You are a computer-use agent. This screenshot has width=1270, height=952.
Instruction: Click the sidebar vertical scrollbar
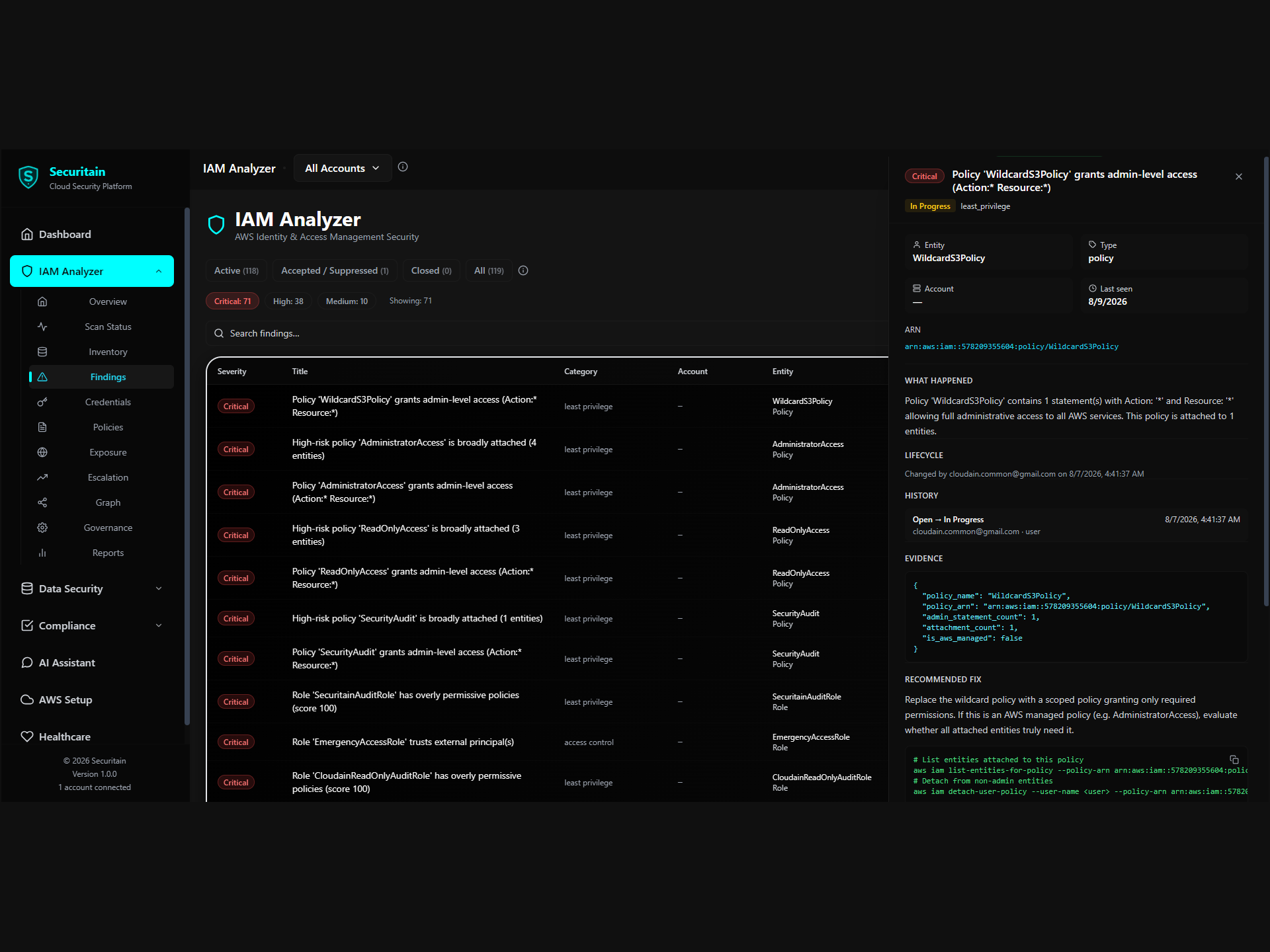coord(187,467)
